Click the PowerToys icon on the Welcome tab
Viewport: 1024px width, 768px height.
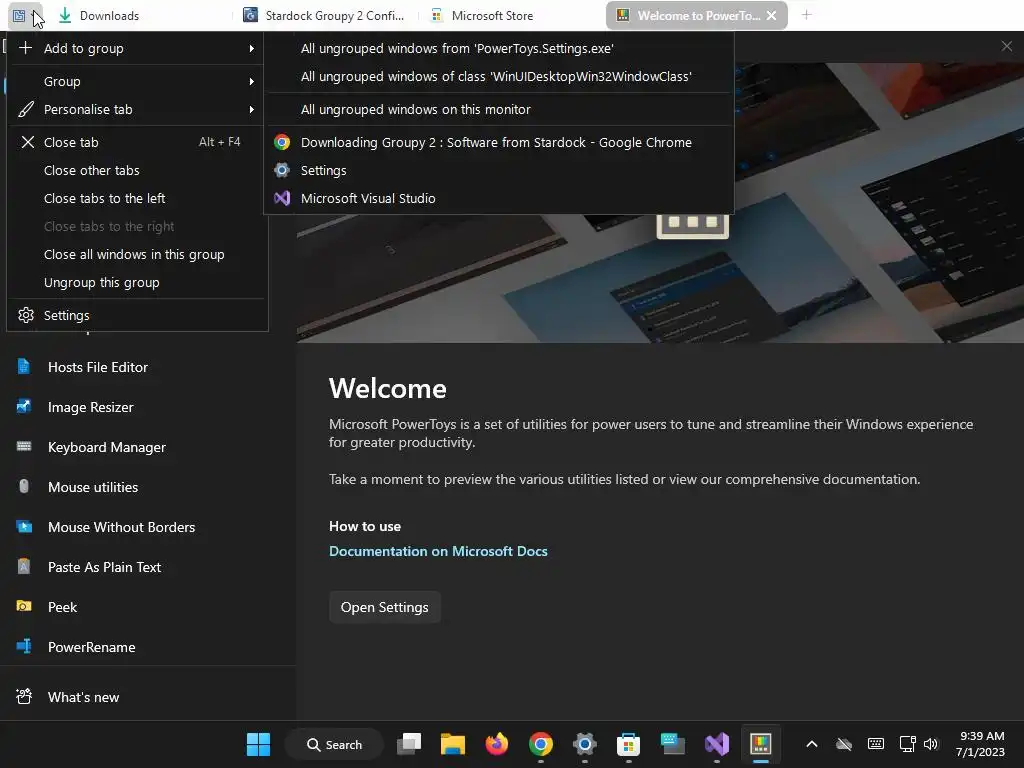tap(623, 15)
